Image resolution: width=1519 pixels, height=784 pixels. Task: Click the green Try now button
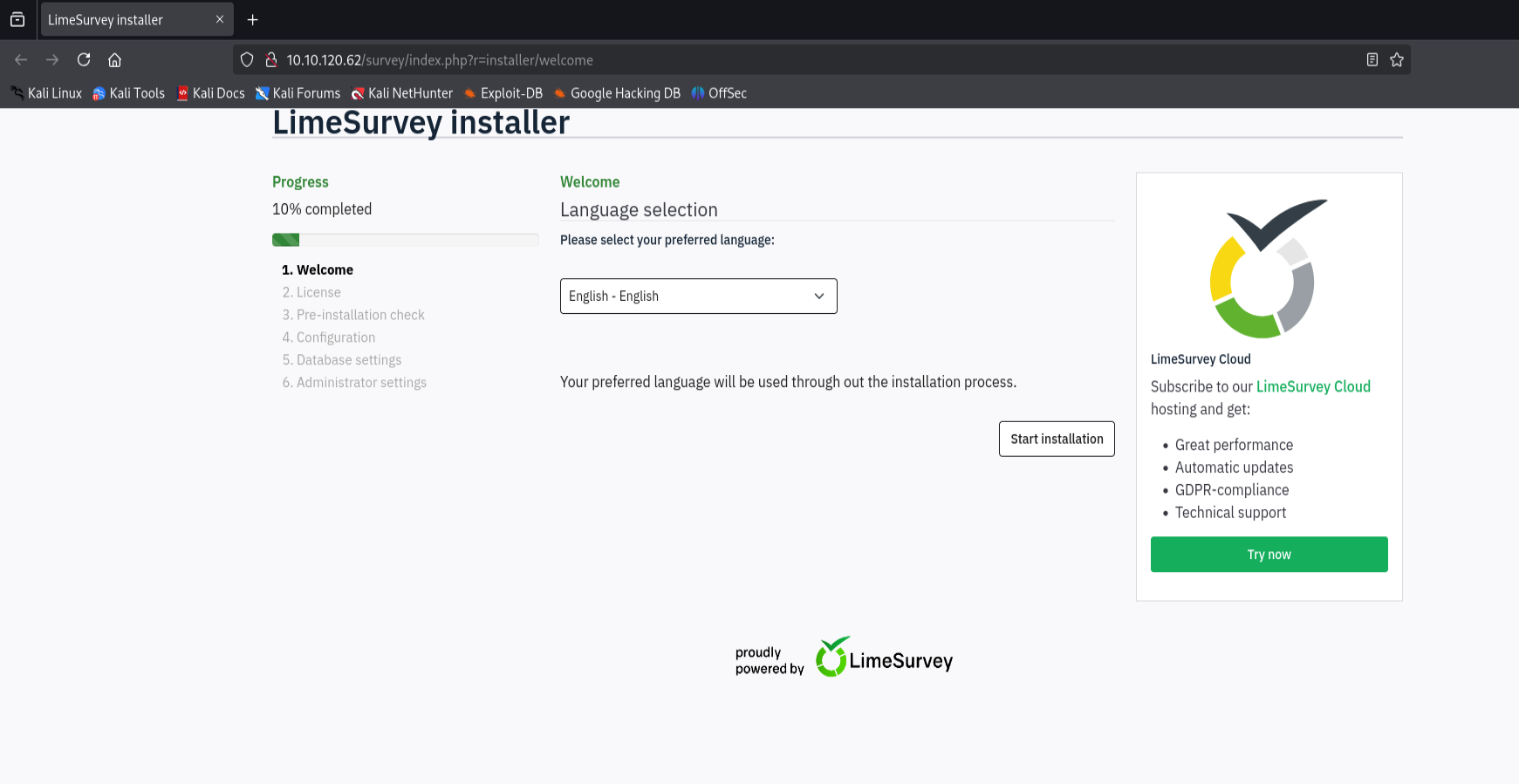coord(1269,555)
